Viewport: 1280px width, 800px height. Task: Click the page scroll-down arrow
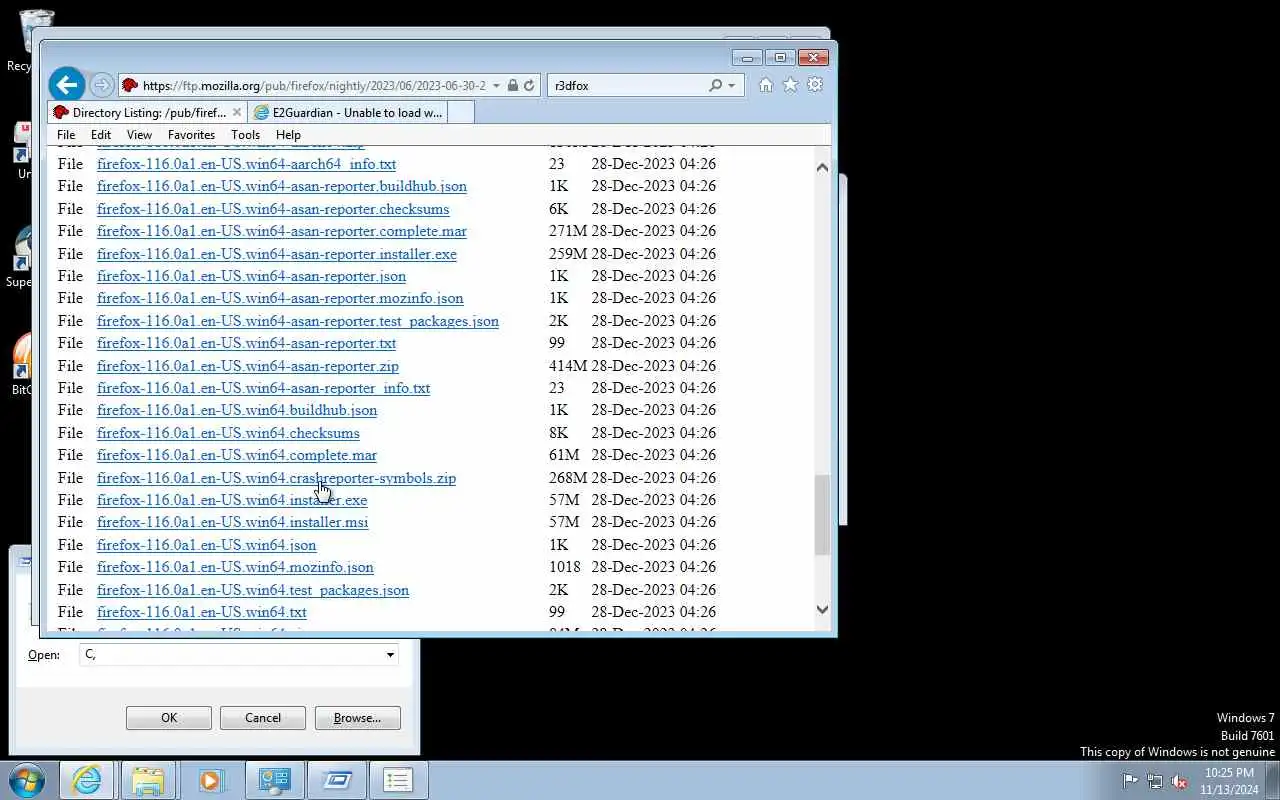pos(822,609)
